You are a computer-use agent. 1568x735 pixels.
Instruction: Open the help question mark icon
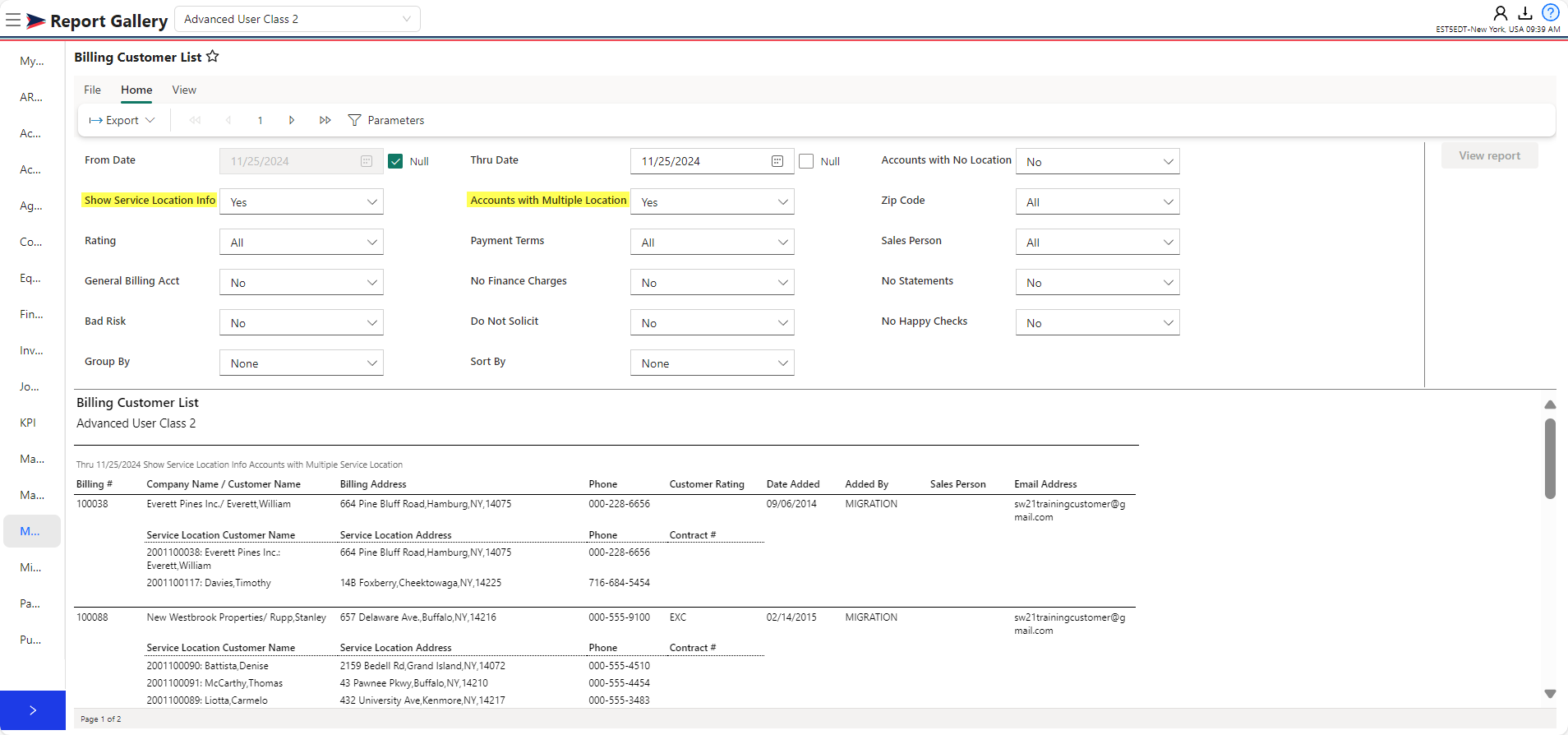pos(1551,12)
